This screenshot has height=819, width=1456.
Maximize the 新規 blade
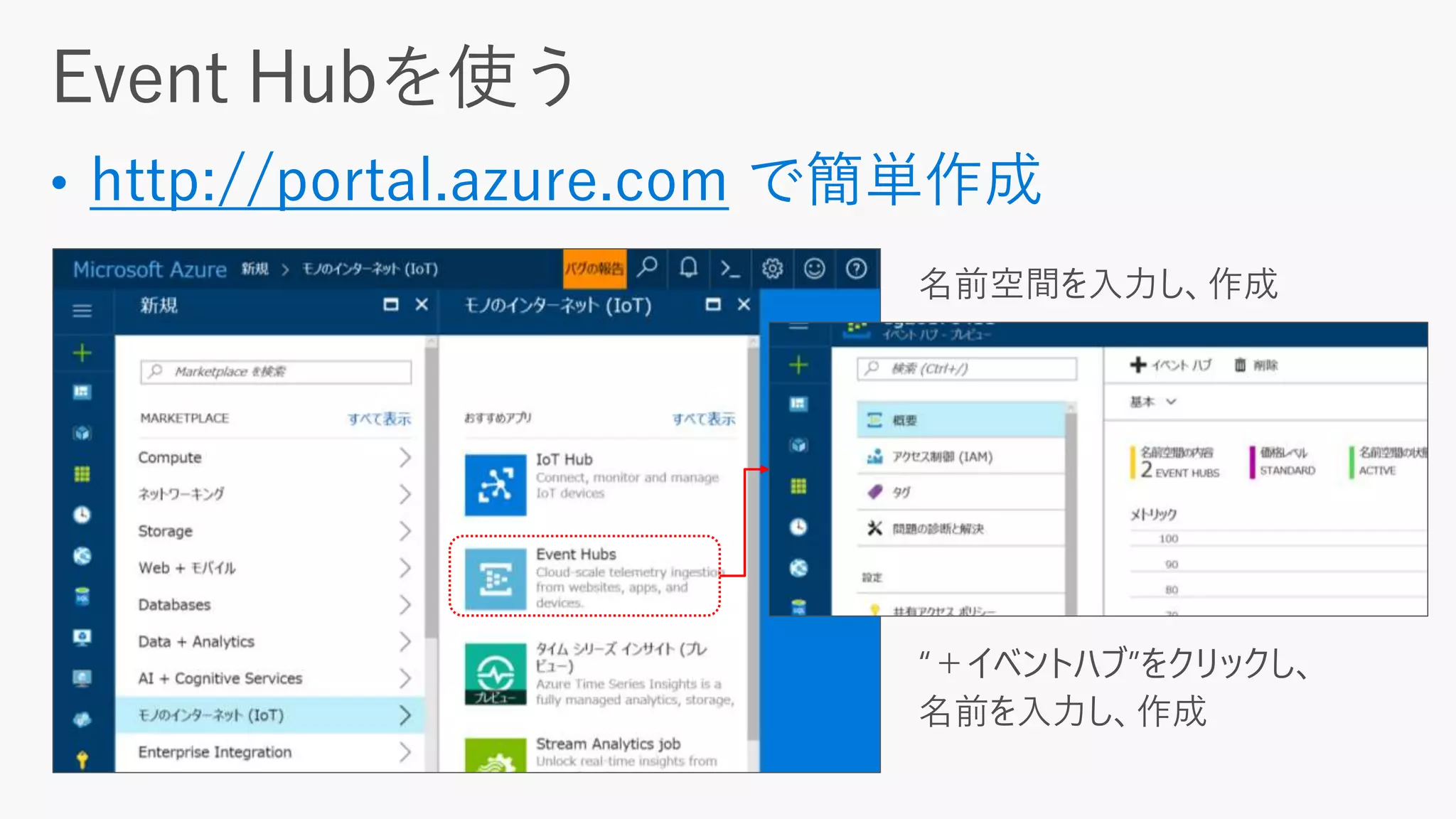pyautogui.click(x=390, y=305)
